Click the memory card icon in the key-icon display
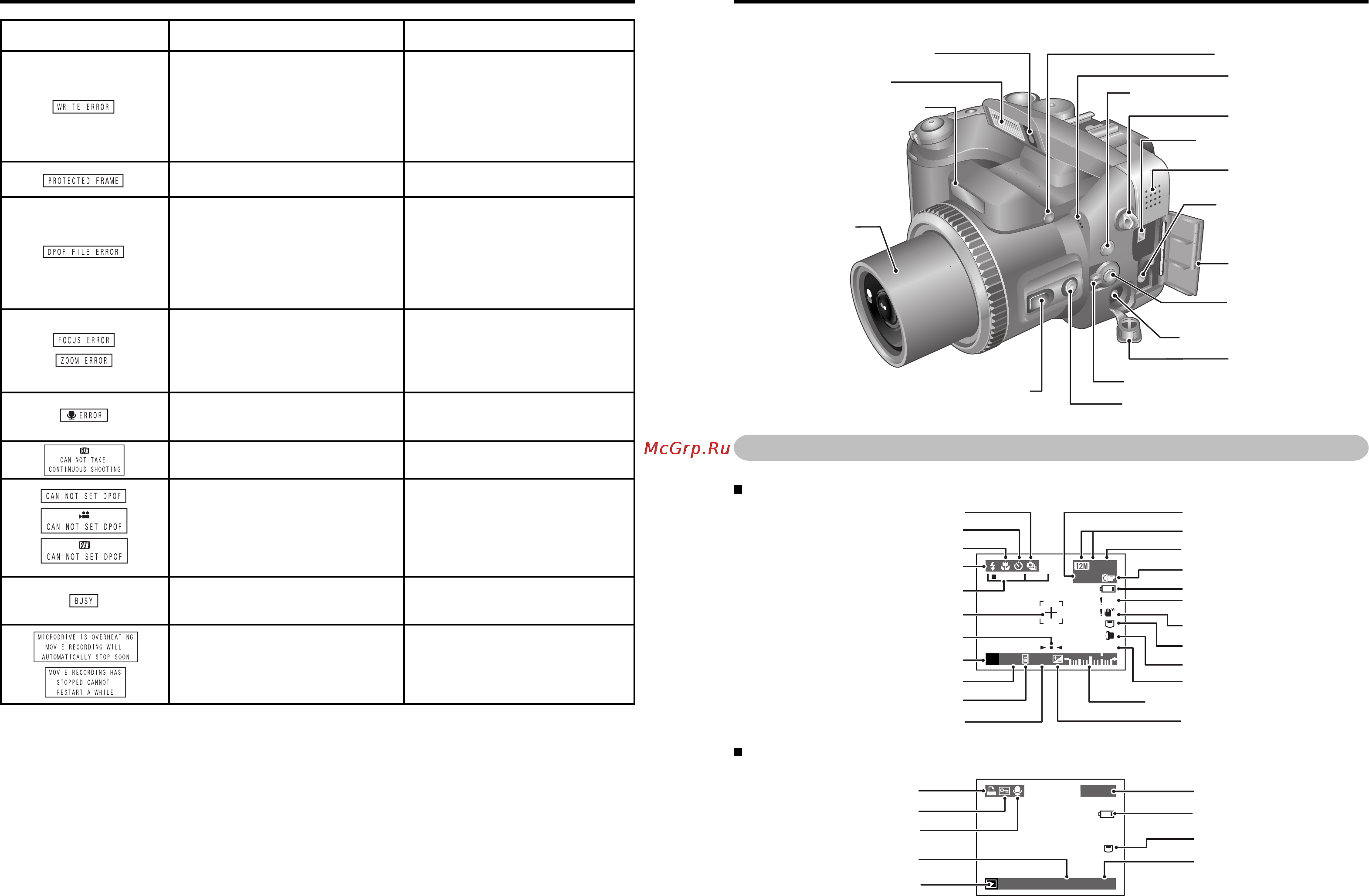The width and height of the screenshot is (1369, 896). point(1109,848)
